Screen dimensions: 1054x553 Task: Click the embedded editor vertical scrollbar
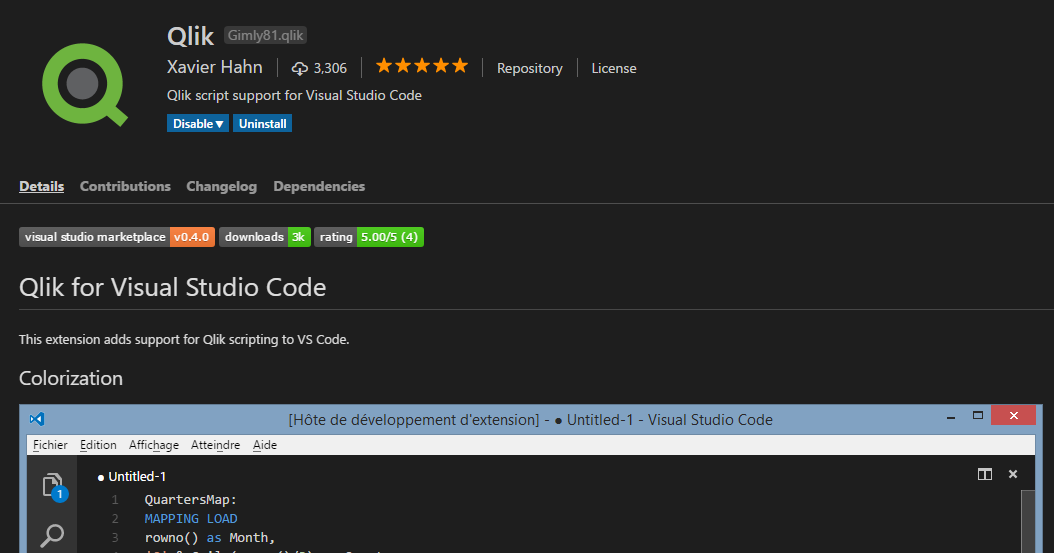[1028, 521]
